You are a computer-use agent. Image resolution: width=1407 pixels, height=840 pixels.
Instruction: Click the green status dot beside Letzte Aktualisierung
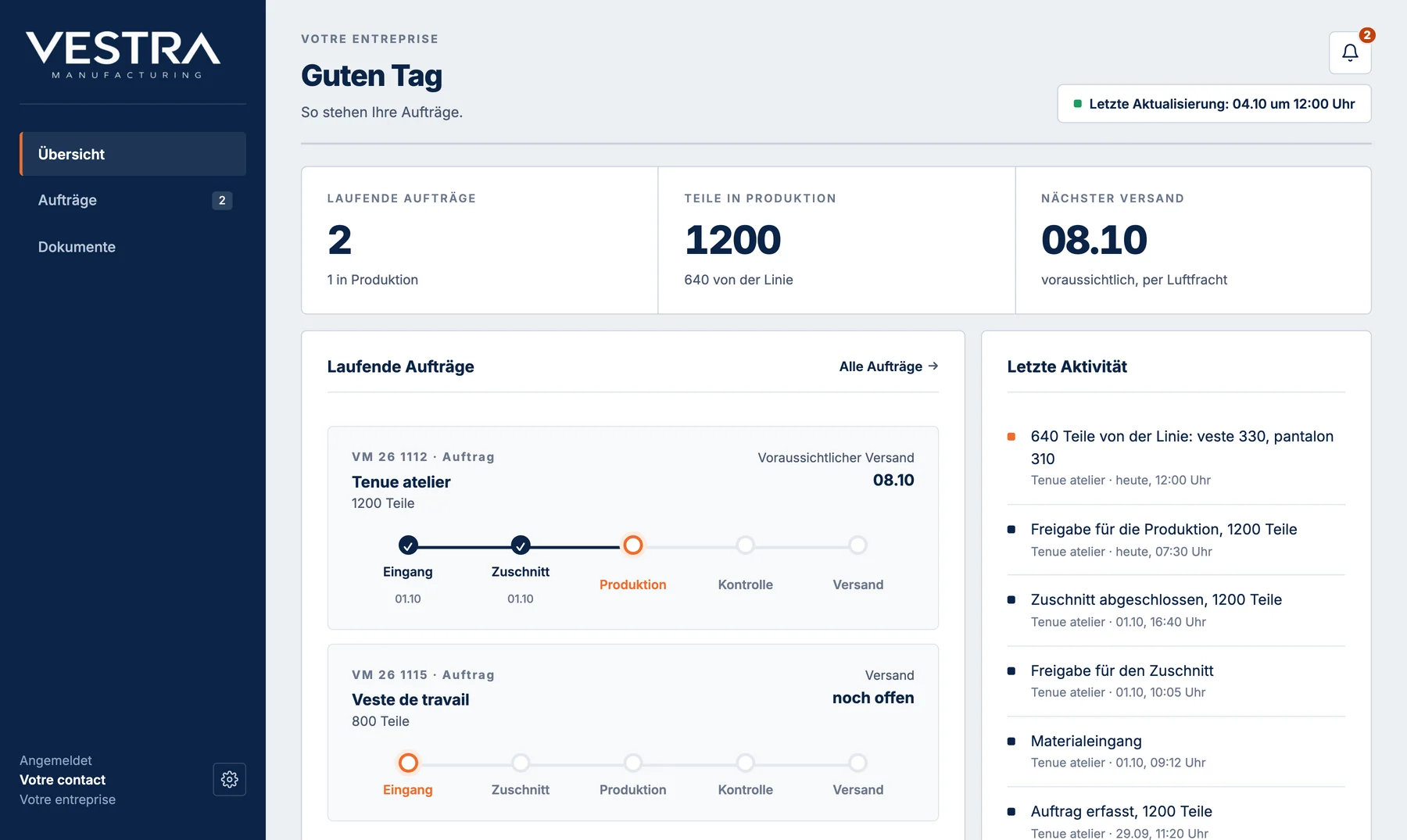(1077, 104)
